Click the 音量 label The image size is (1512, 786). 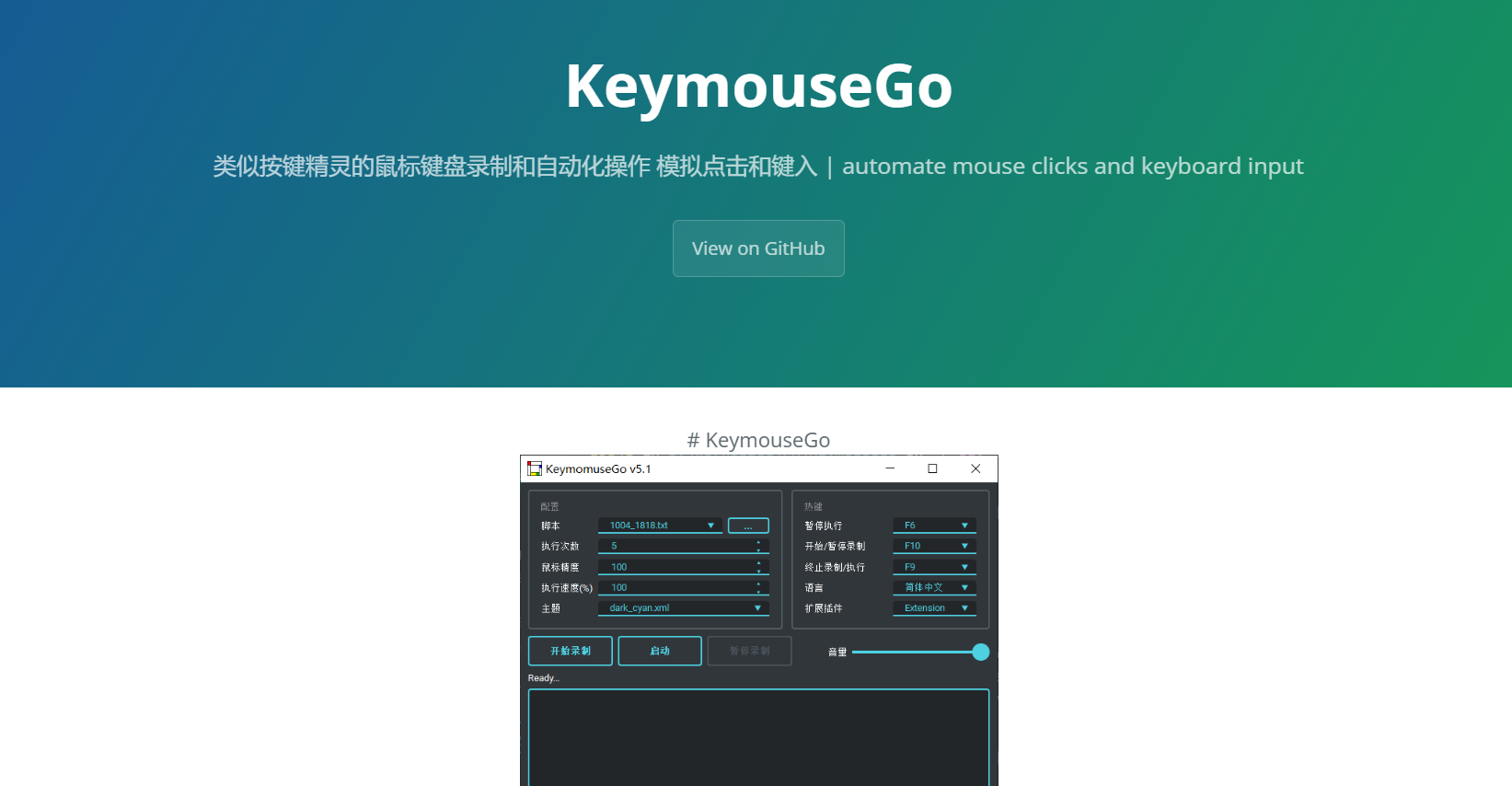tap(837, 653)
